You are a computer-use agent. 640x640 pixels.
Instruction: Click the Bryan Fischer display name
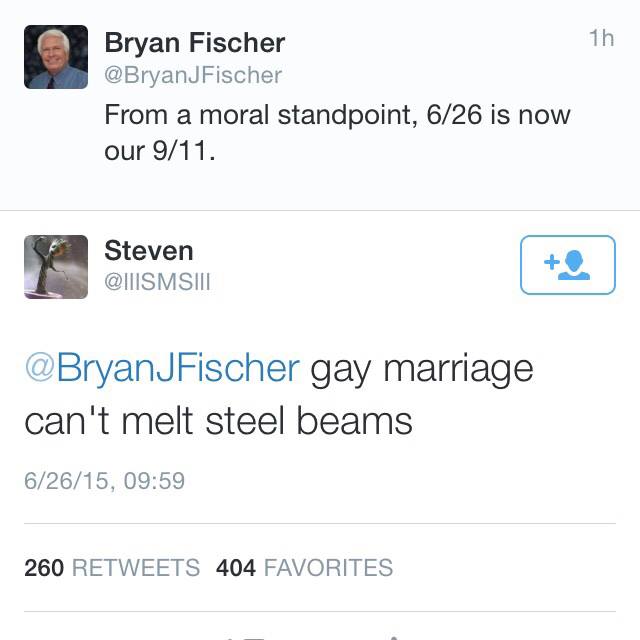[194, 43]
